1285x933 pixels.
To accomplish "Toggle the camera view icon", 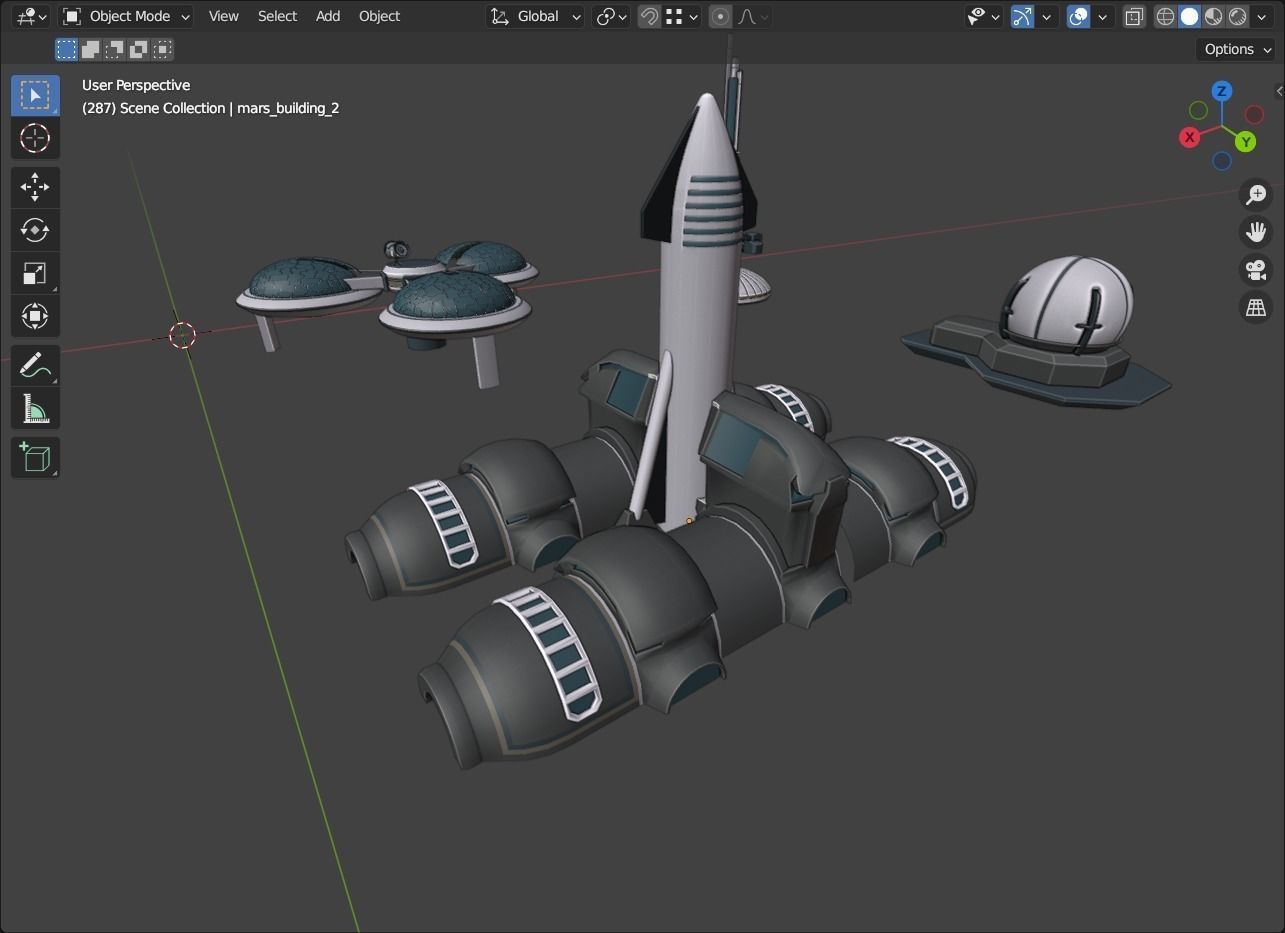I will point(1255,270).
